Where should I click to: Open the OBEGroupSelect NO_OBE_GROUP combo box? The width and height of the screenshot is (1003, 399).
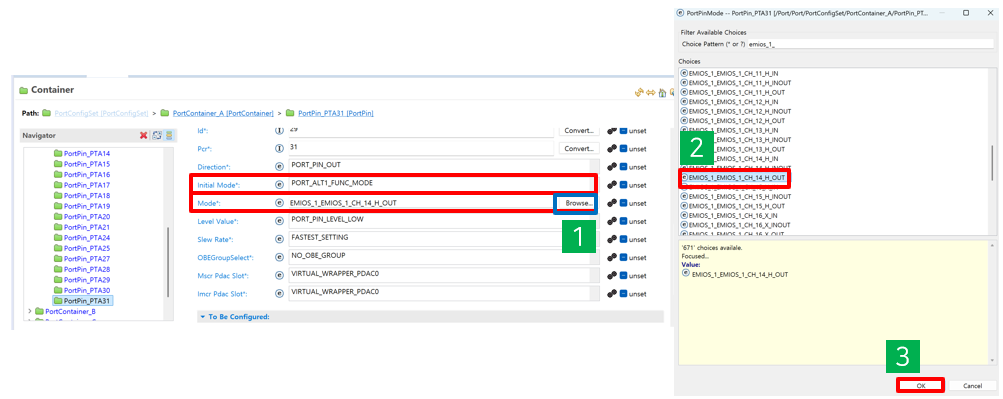[443, 257]
